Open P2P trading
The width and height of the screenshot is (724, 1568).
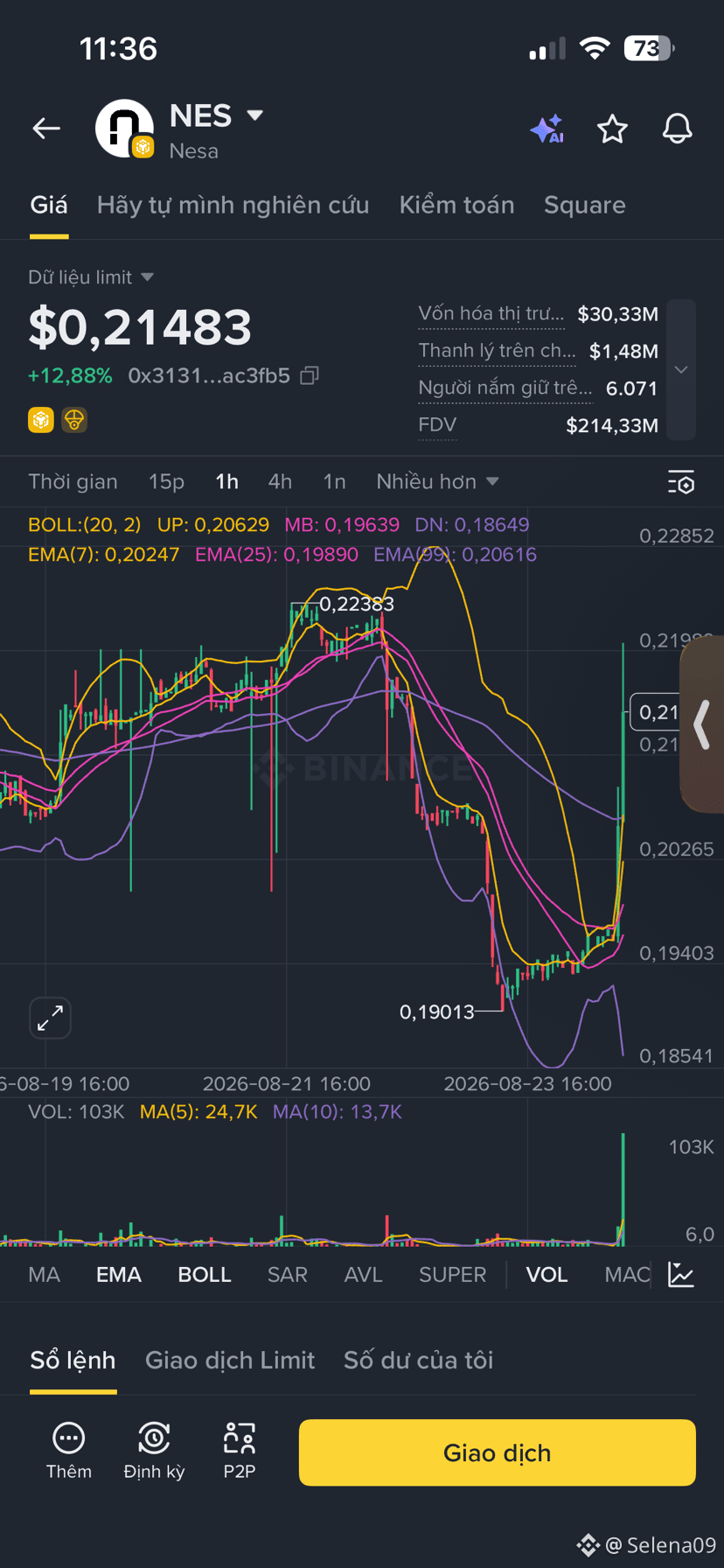tap(240, 1452)
